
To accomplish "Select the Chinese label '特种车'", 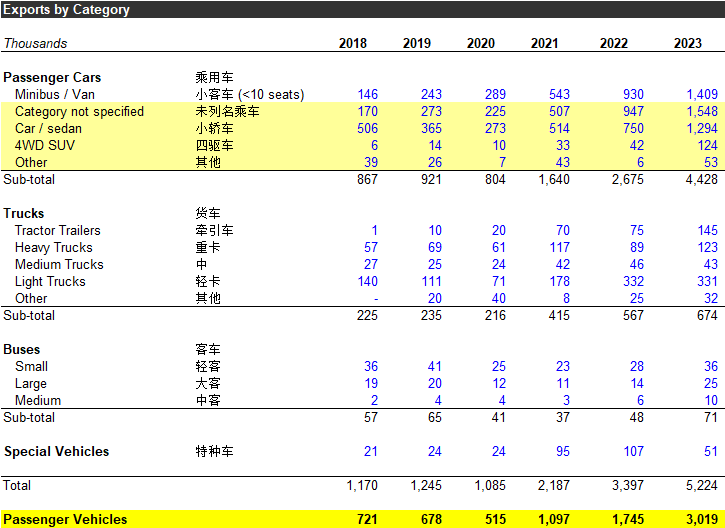I will pos(214,452).
